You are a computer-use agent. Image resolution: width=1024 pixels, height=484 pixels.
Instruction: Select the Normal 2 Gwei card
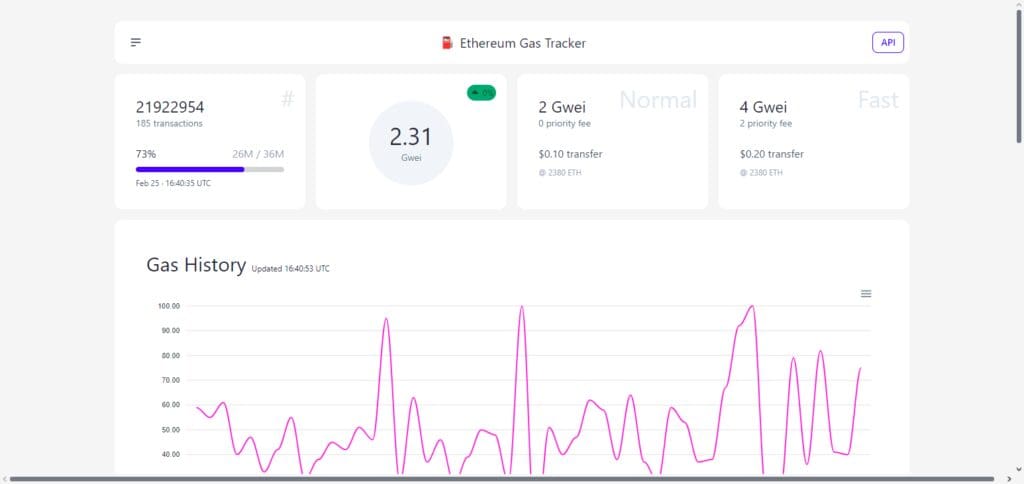[x=613, y=142]
